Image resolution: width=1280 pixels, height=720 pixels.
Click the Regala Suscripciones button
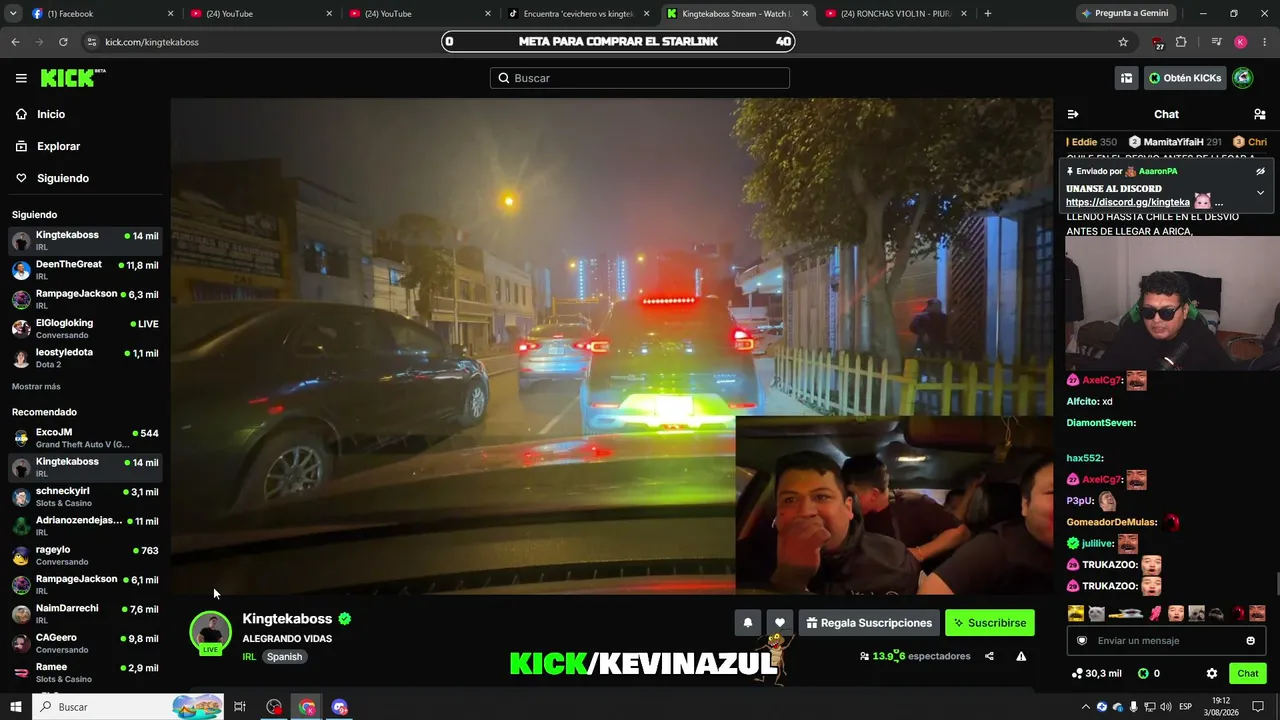pos(869,623)
